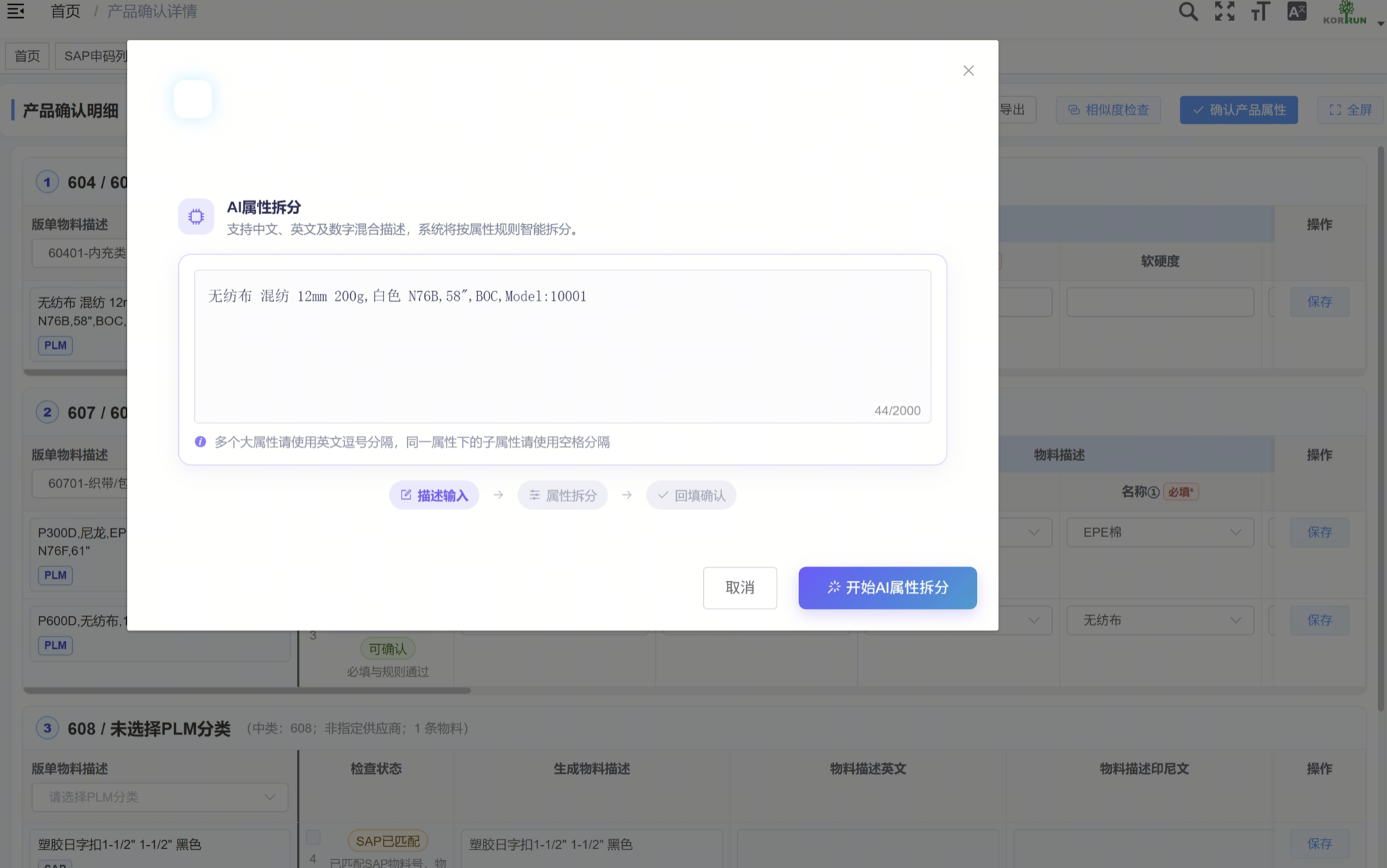
Task: Click the 可确认 status badge
Action: [x=388, y=649]
